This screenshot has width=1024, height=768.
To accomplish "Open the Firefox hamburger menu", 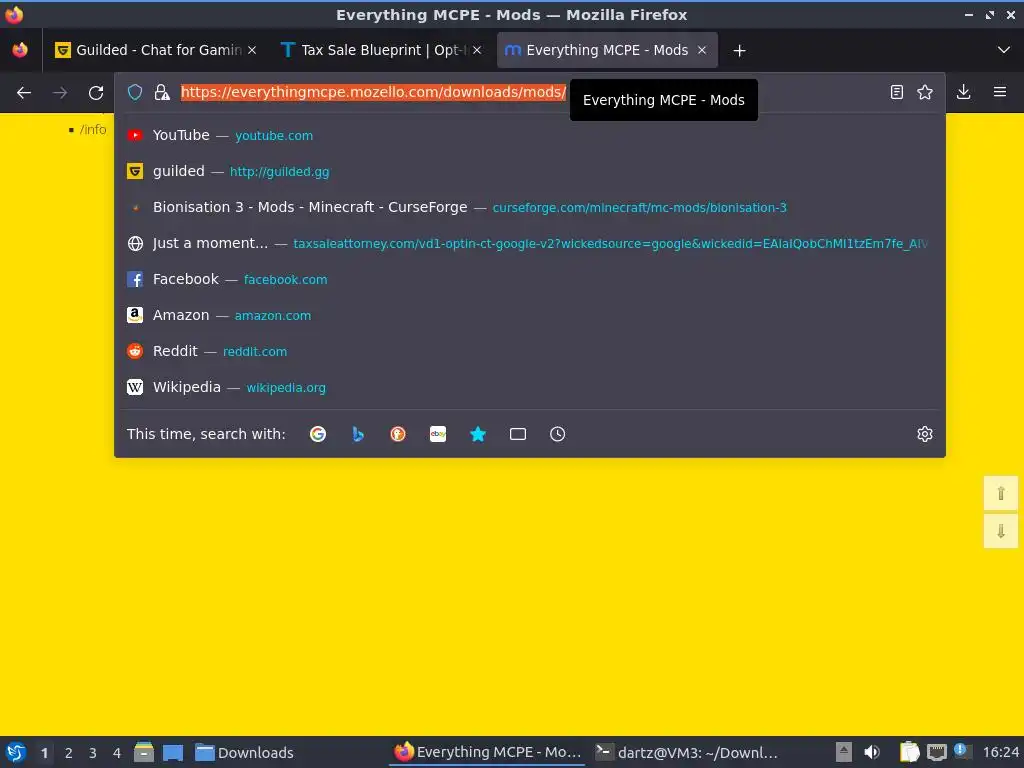I will click(1000, 93).
